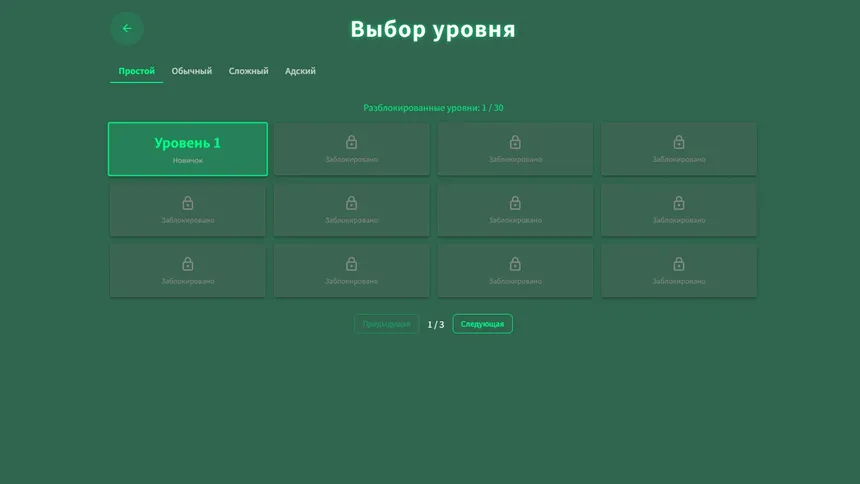
Task: Click lock icon in third row, second card
Action: pyautogui.click(x=351, y=264)
